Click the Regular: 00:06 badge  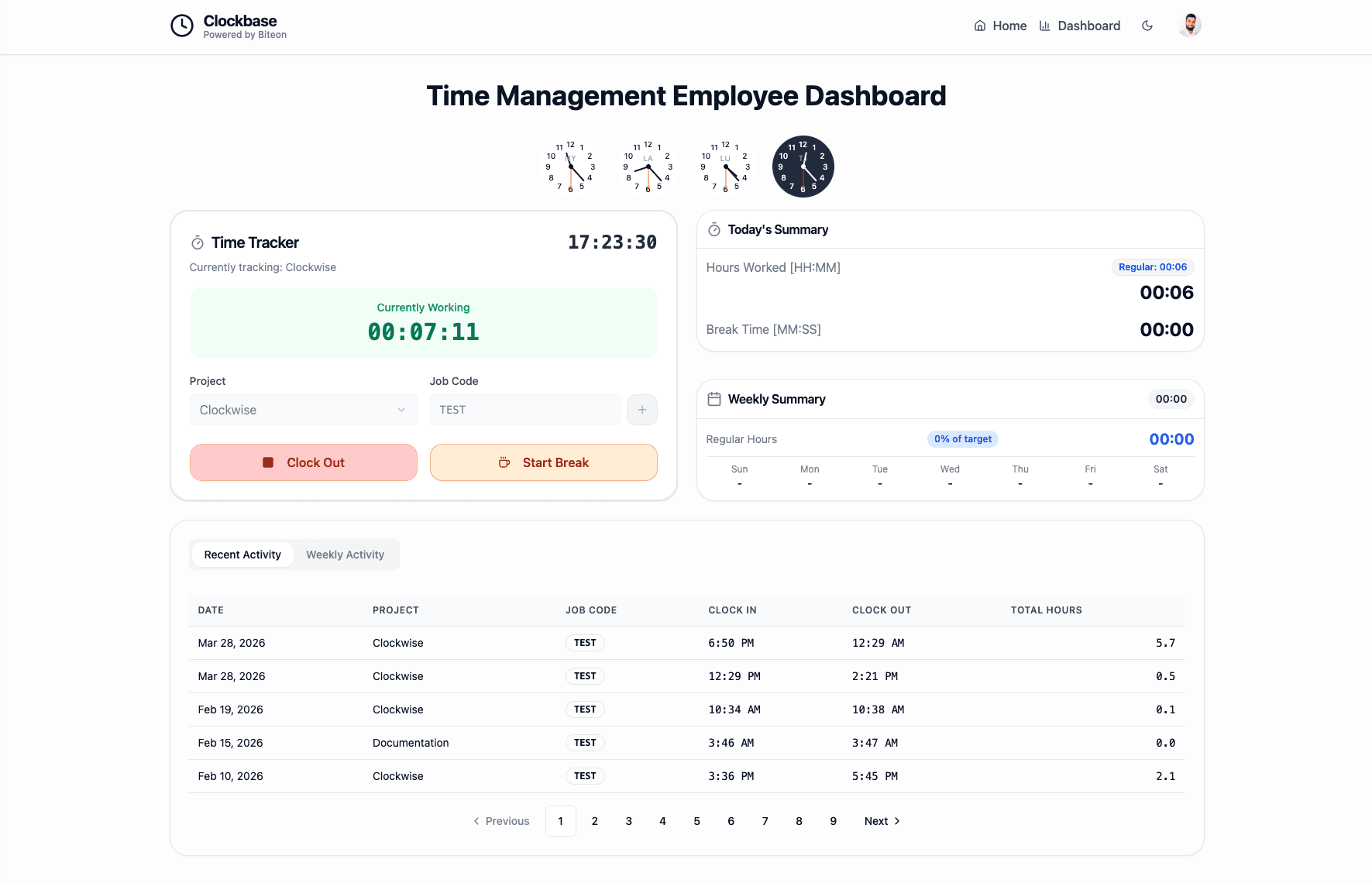click(x=1152, y=266)
